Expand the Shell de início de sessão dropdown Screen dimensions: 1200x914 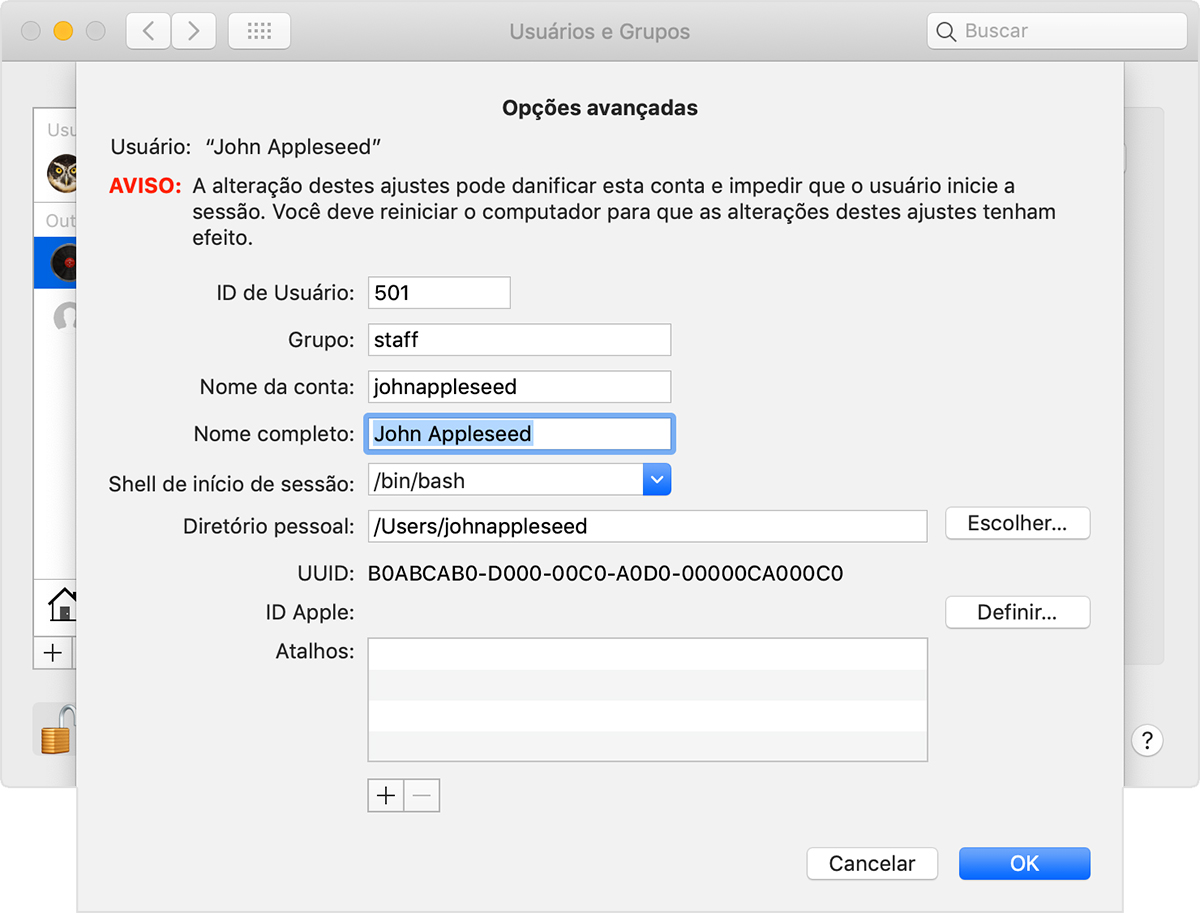point(656,480)
